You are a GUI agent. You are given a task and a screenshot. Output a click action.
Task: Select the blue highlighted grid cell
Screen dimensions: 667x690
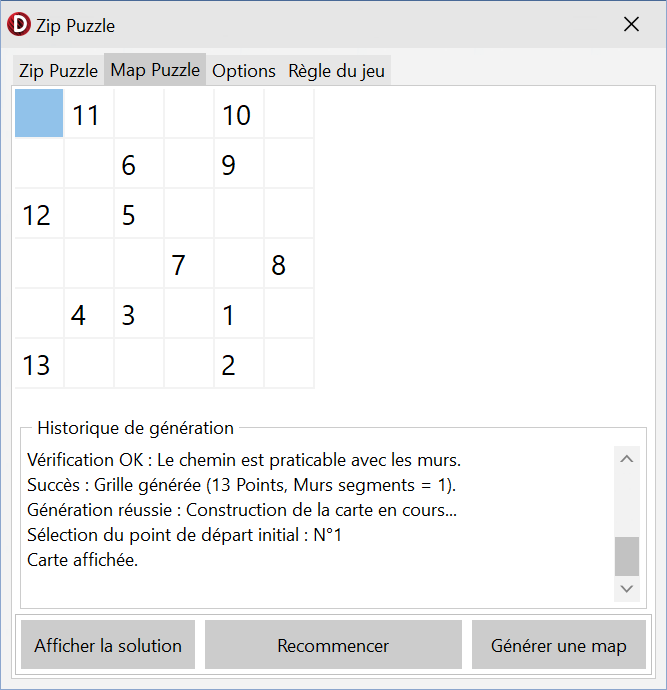(x=39, y=114)
